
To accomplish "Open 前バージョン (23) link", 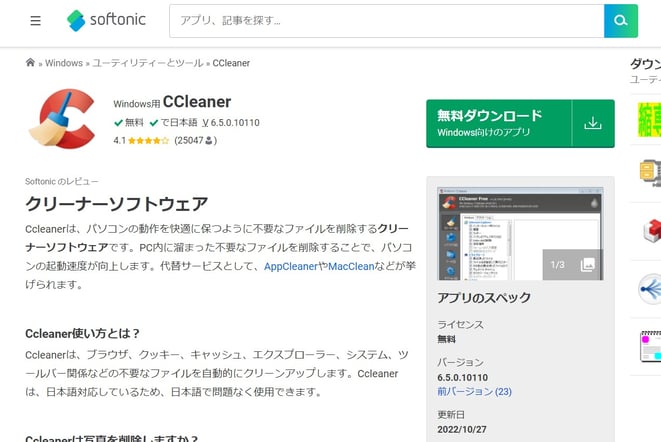I will coord(474,391).
